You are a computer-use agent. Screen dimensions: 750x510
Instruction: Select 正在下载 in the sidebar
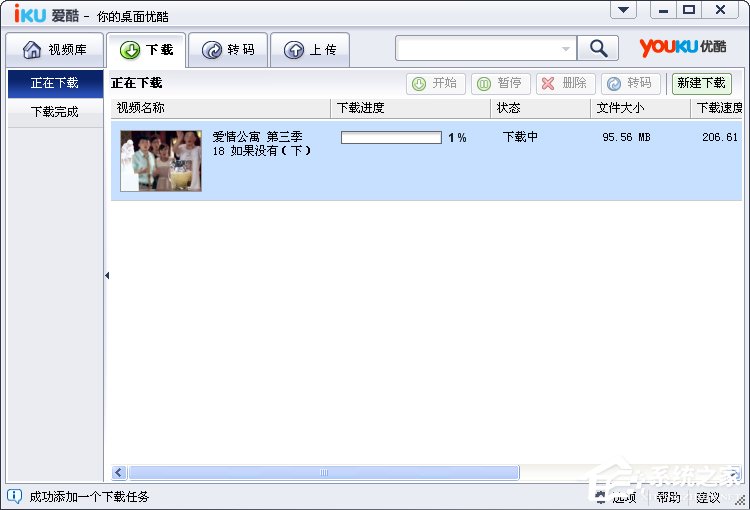pyautogui.click(x=55, y=83)
